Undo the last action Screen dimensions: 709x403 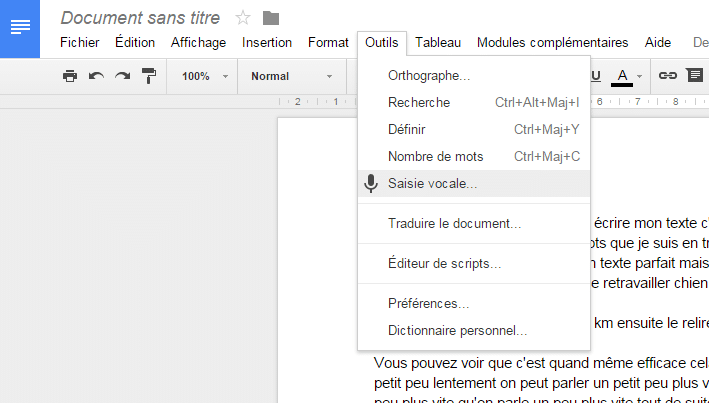(x=96, y=76)
